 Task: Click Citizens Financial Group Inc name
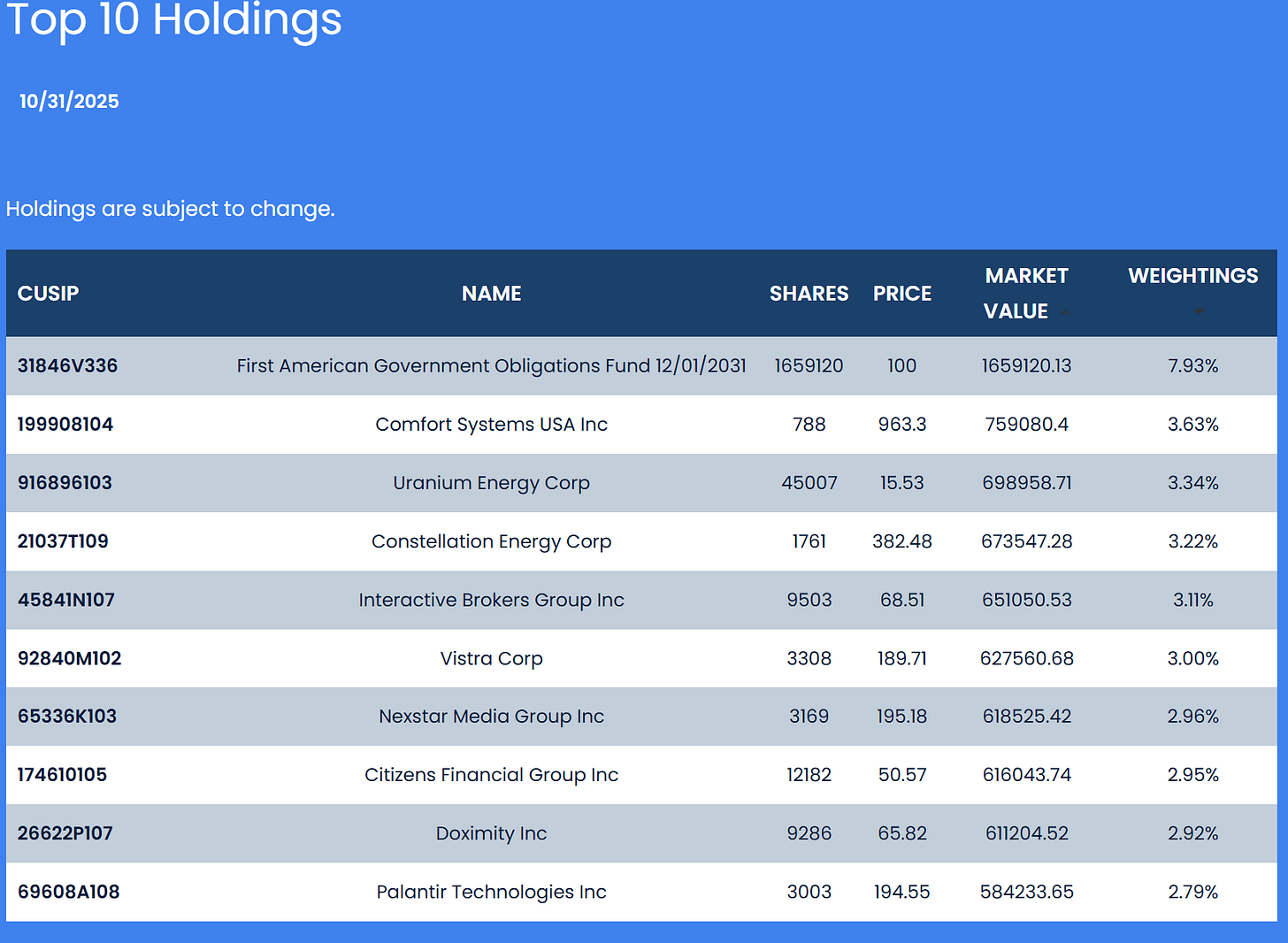click(492, 775)
